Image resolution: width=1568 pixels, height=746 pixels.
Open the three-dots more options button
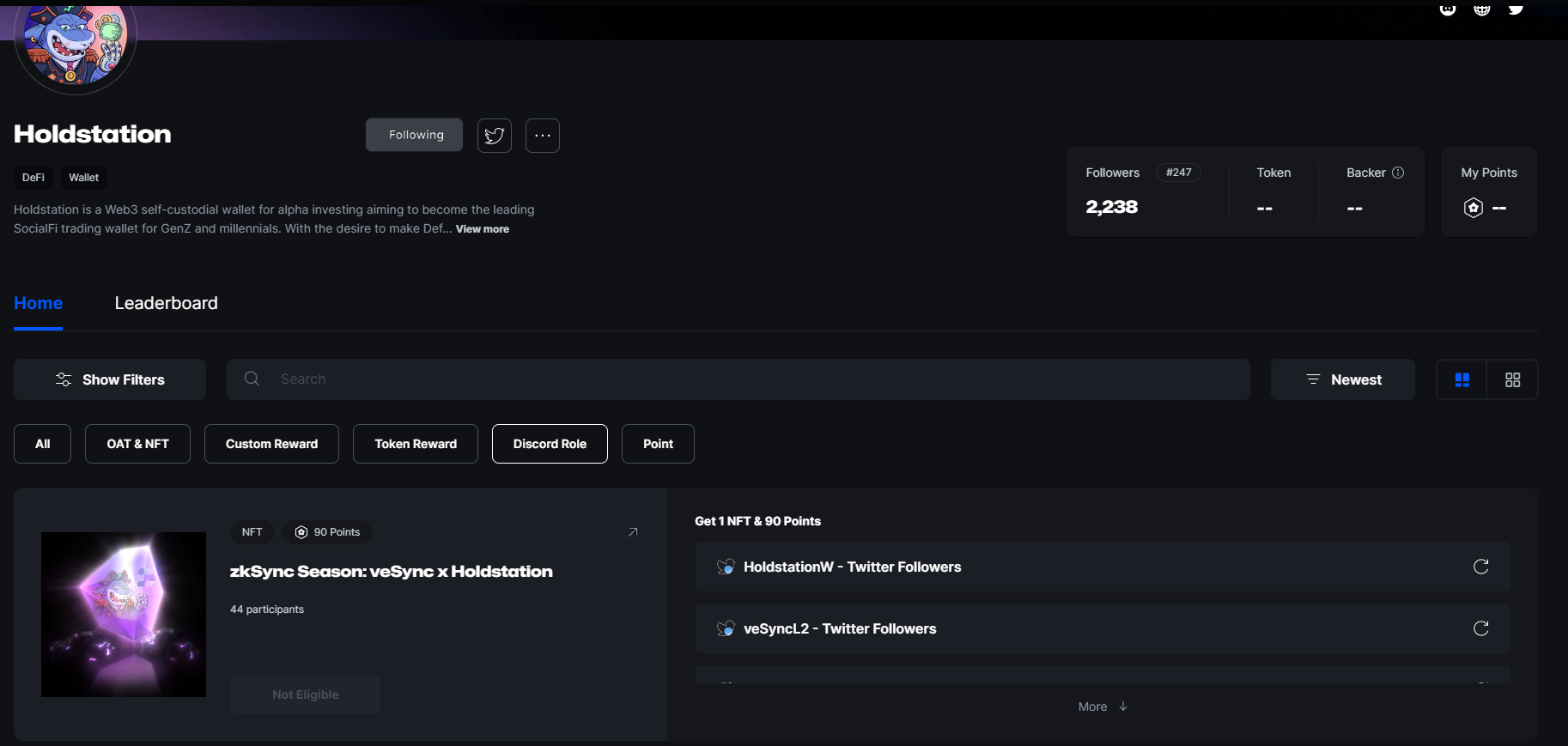[x=543, y=136]
